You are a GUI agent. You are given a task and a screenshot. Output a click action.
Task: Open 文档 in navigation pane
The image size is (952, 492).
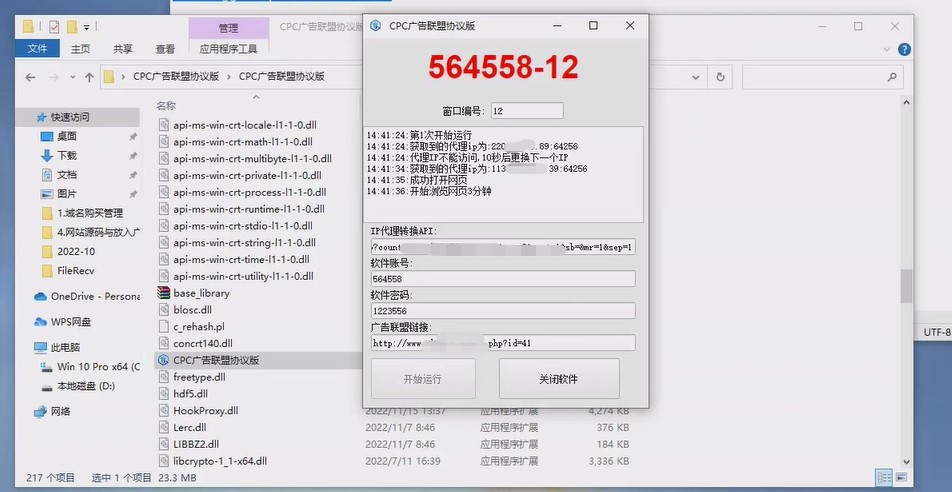[67, 174]
